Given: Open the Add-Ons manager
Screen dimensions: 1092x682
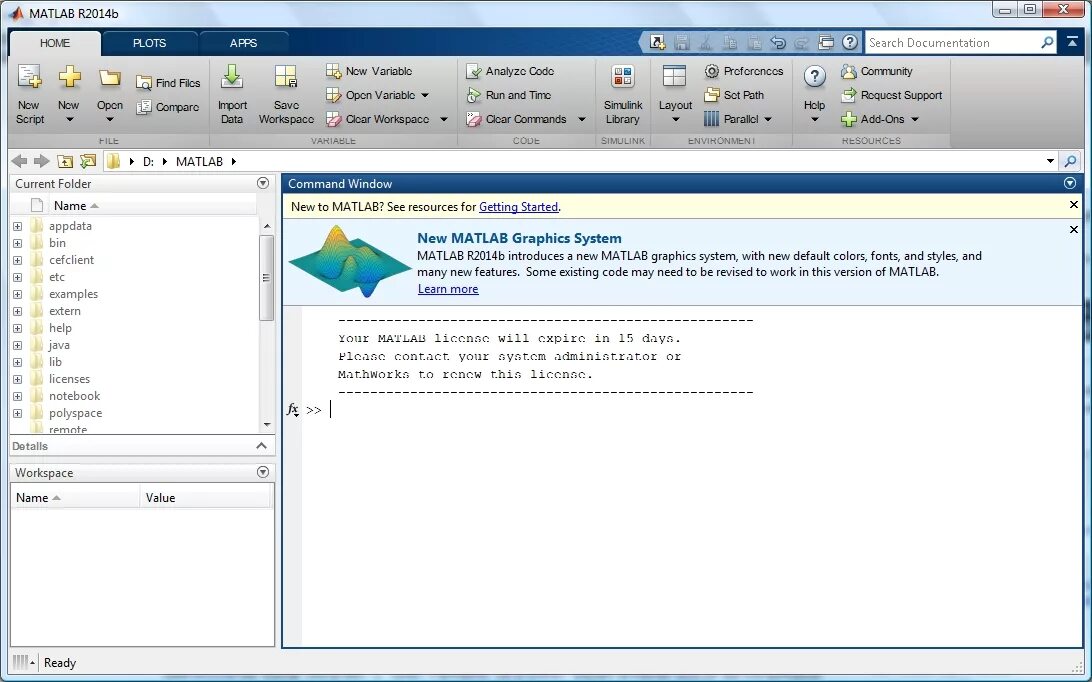Looking at the screenshot, I should click(x=873, y=119).
